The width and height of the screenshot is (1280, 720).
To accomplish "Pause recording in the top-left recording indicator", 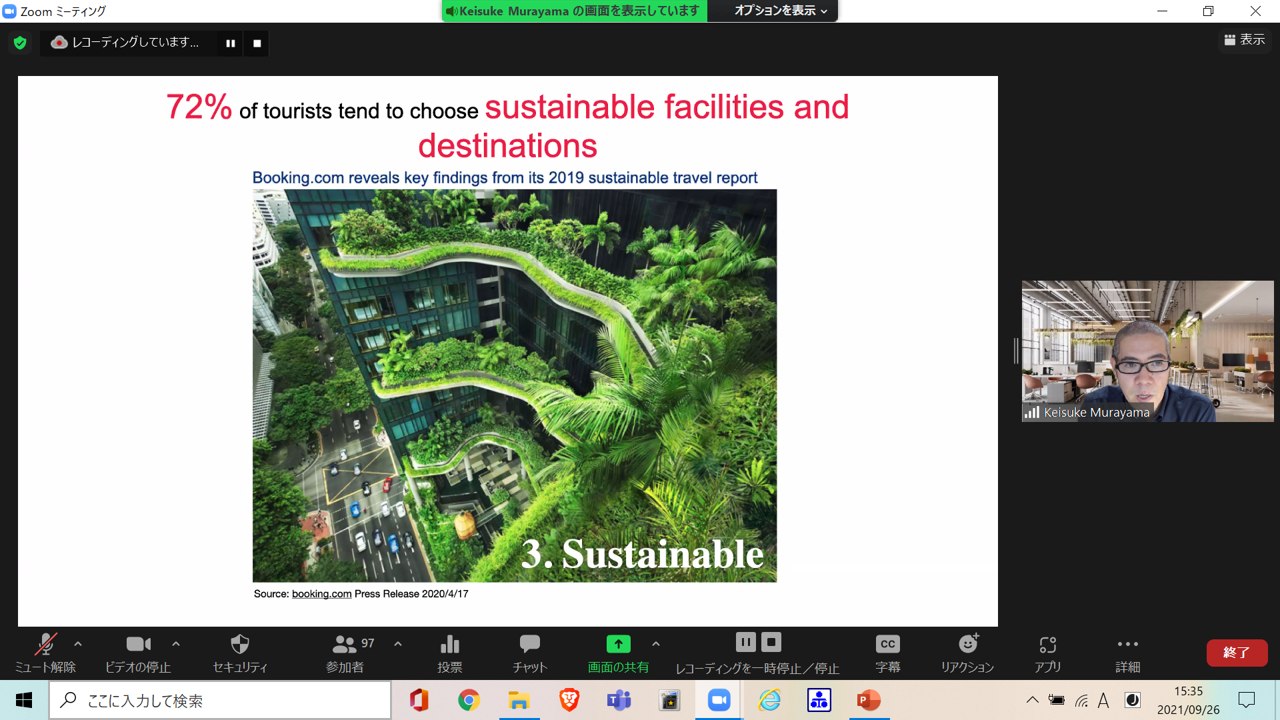I will (x=230, y=43).
